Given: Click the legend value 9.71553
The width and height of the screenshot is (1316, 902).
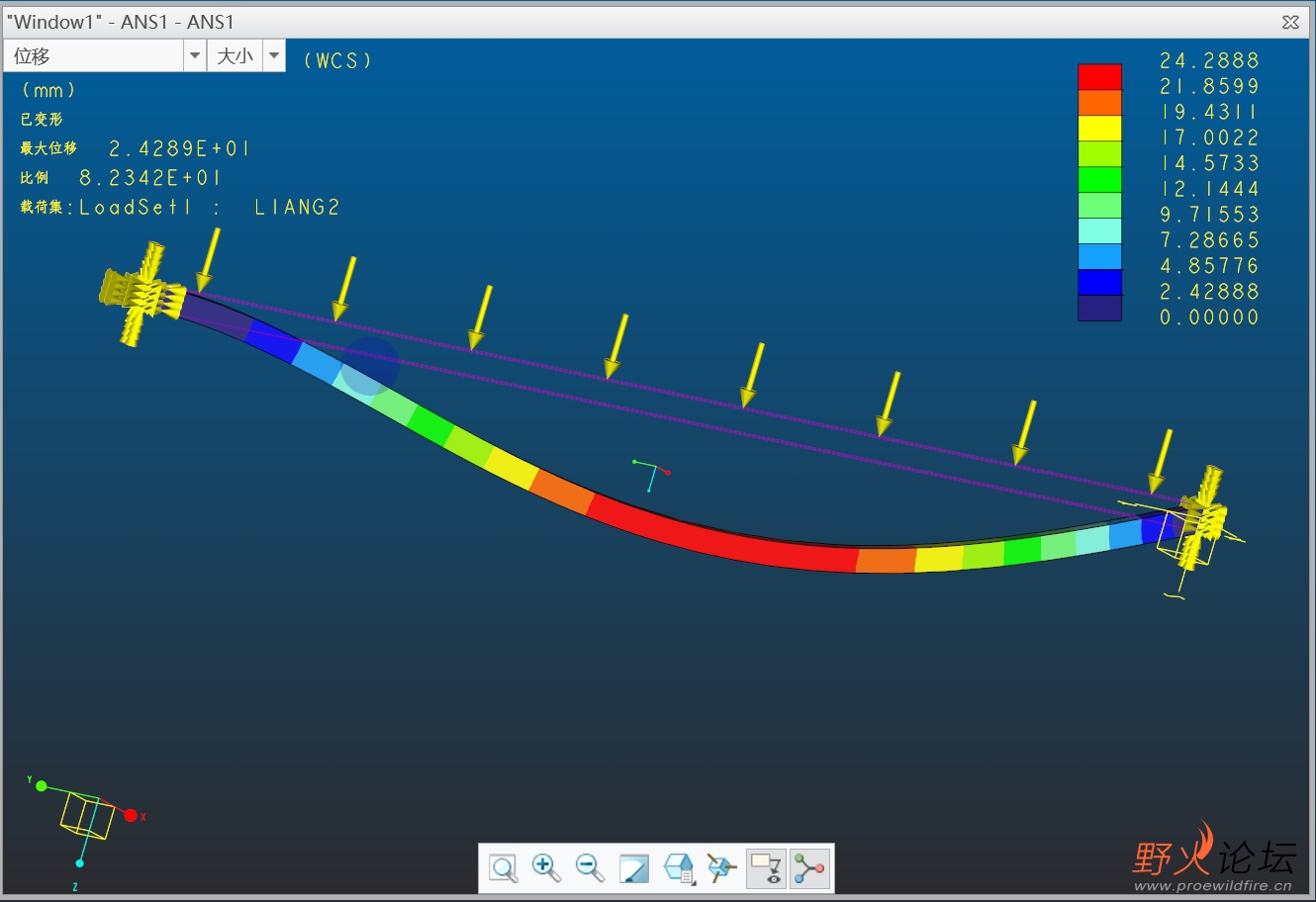Looking at the screenshot, I should [1209, 215].
